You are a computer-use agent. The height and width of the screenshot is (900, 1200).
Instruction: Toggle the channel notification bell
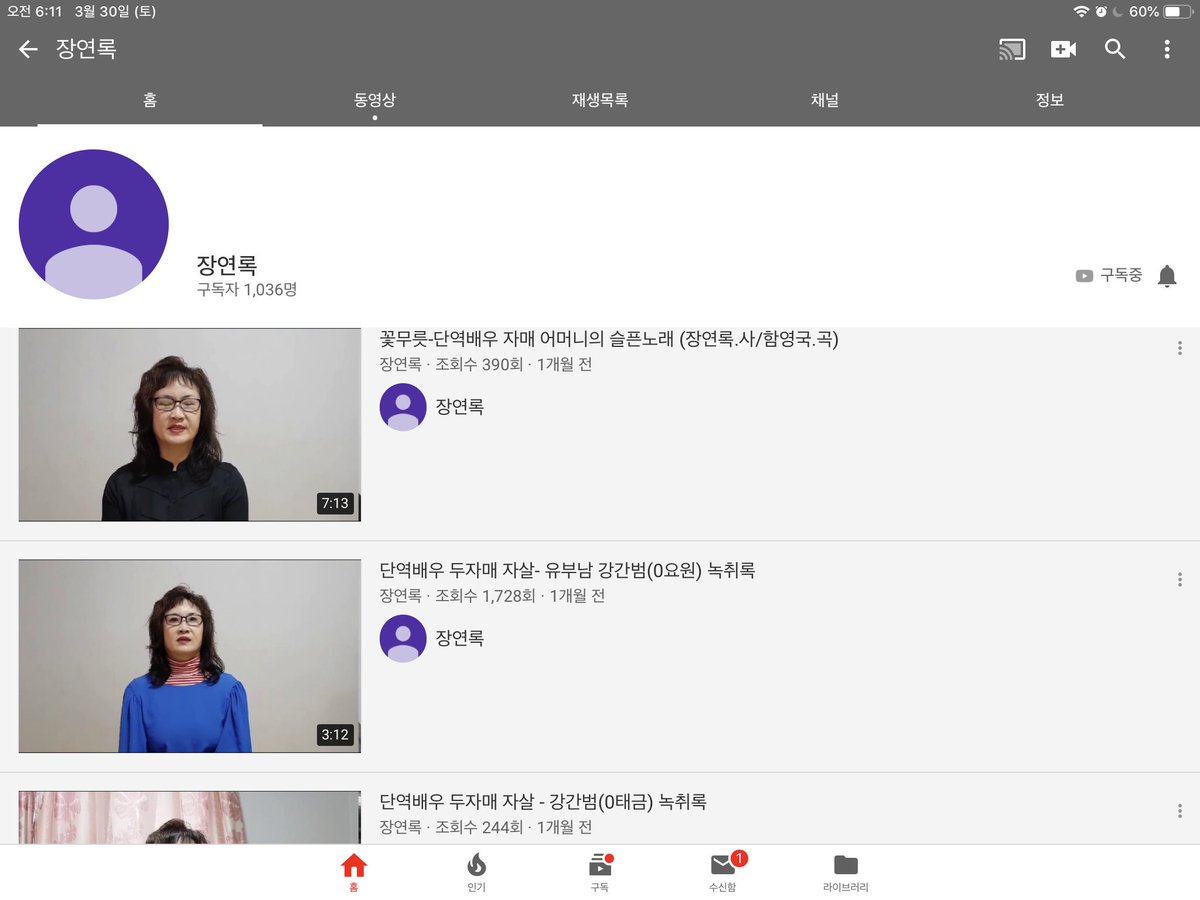(x=1167, y=276)
